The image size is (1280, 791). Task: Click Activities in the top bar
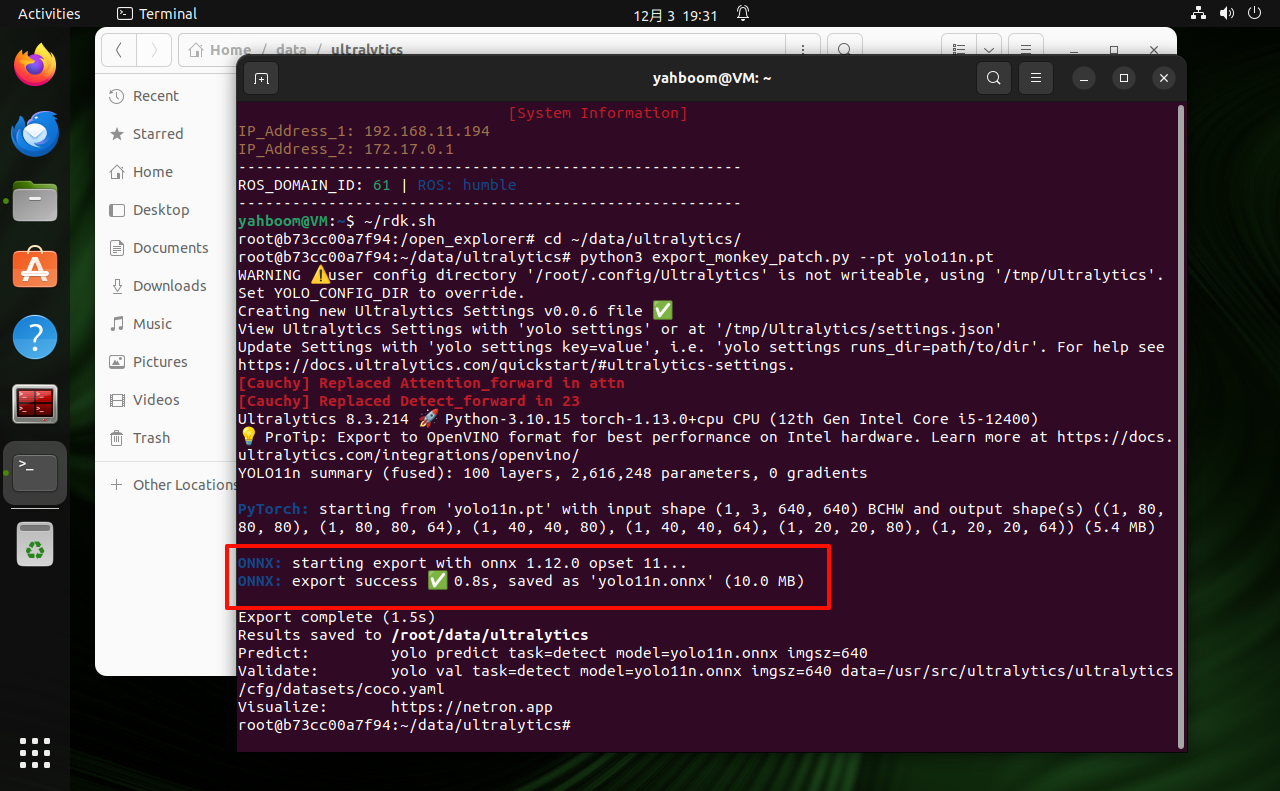(49, 14)
